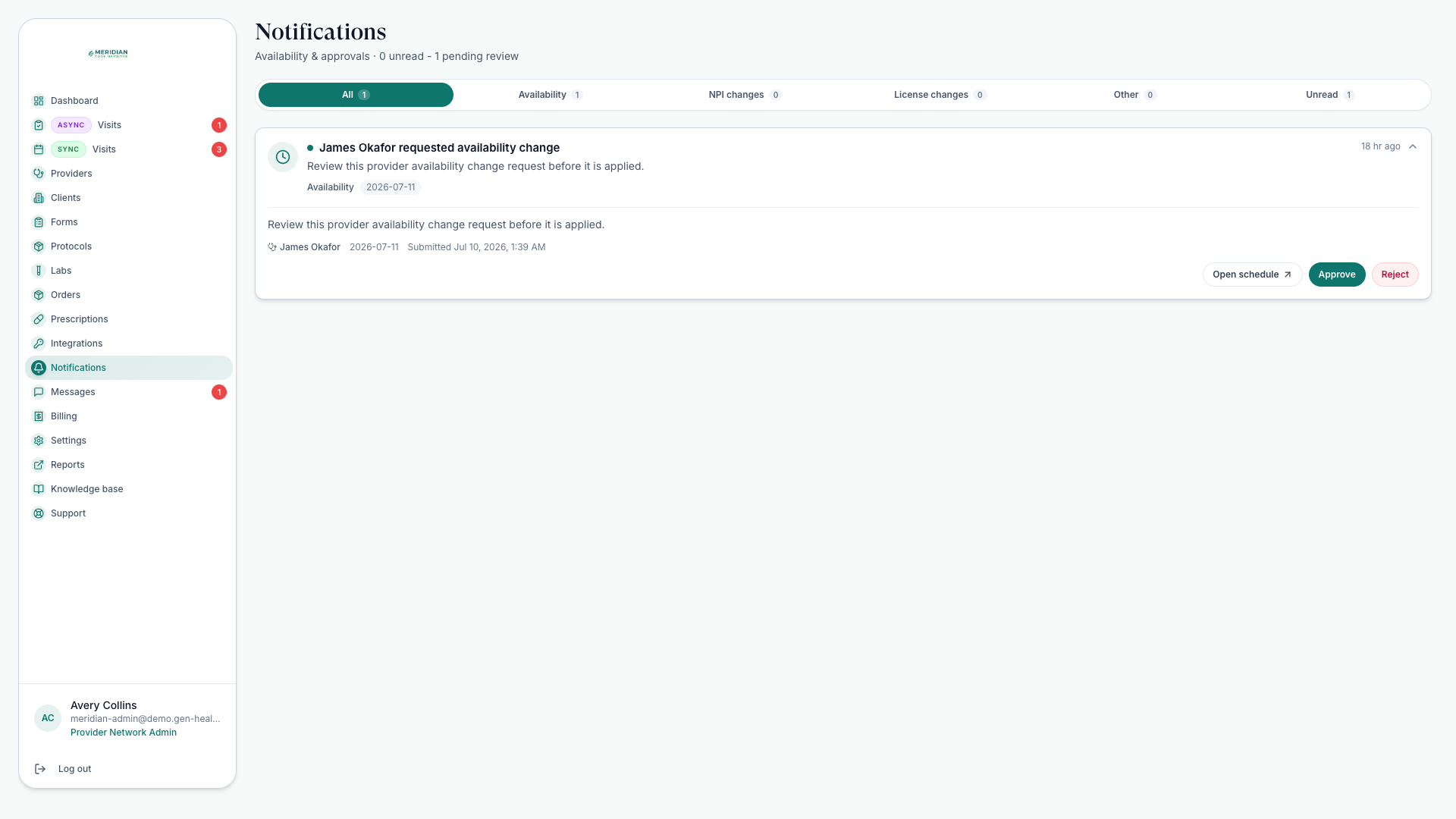1456x819 pixels.
Task: Click the AC user avatar
Action: click(x=48, y=718)
